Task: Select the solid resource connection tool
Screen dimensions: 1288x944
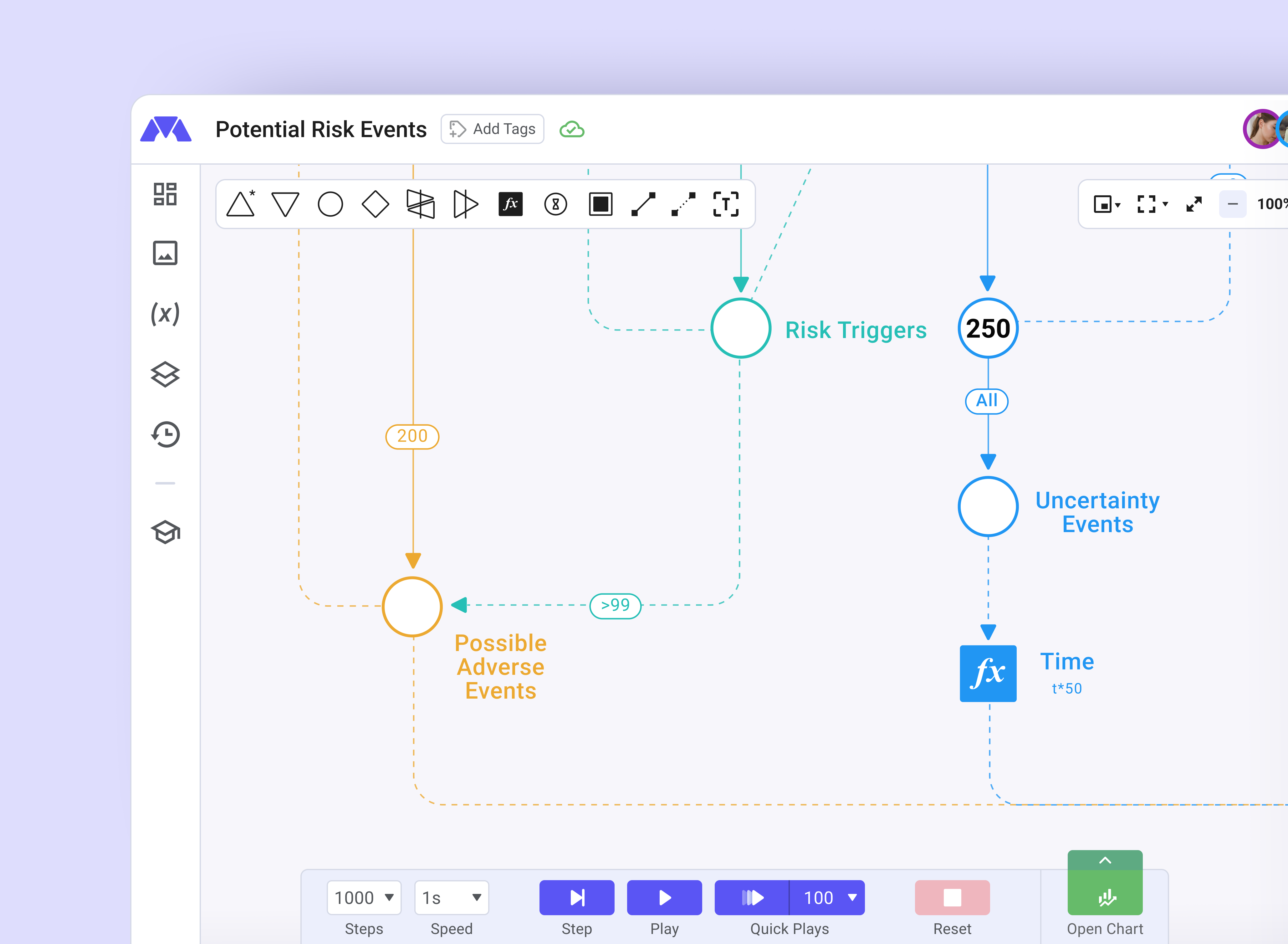Action: coord(644,204)
